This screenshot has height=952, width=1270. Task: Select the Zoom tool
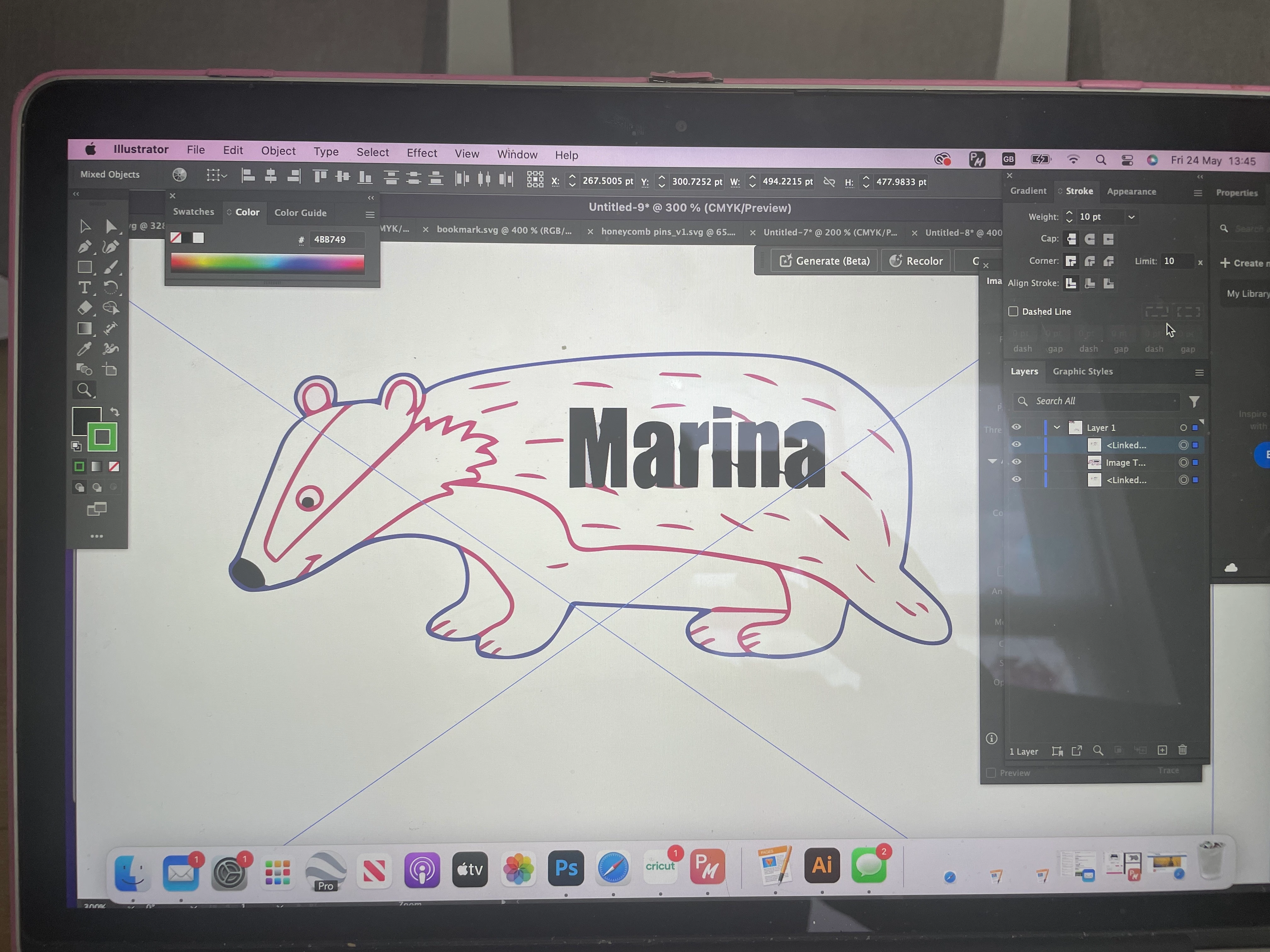84,390
